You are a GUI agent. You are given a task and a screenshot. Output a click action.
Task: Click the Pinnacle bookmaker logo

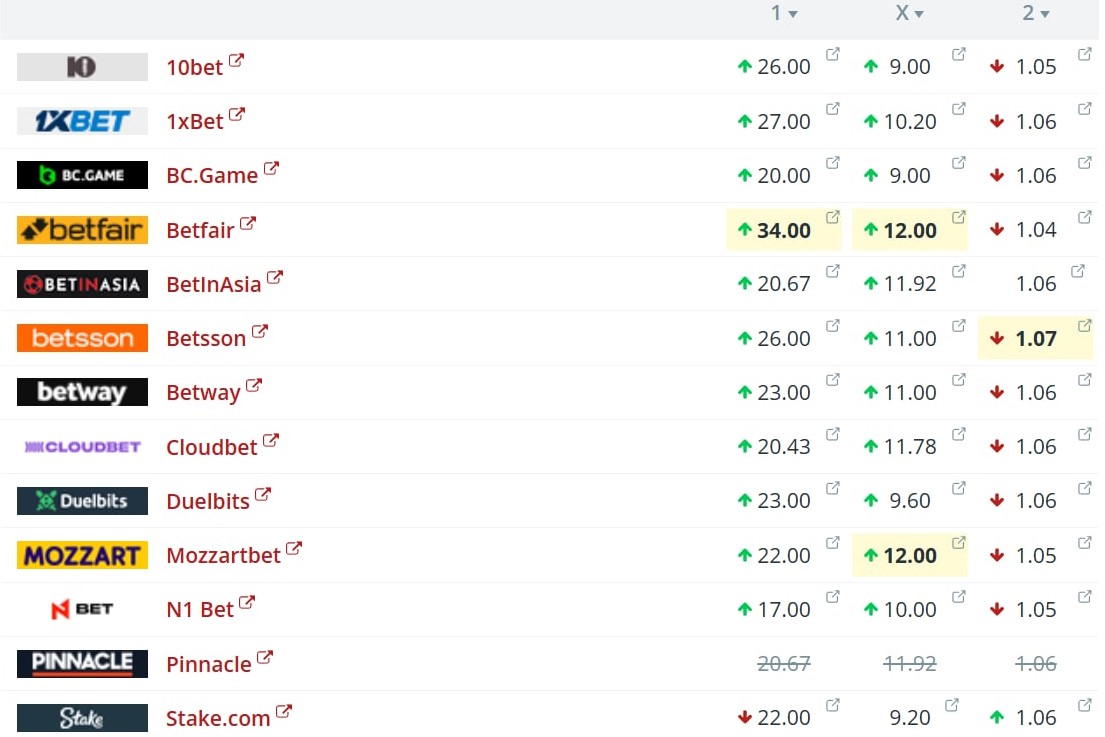[82, 663]
